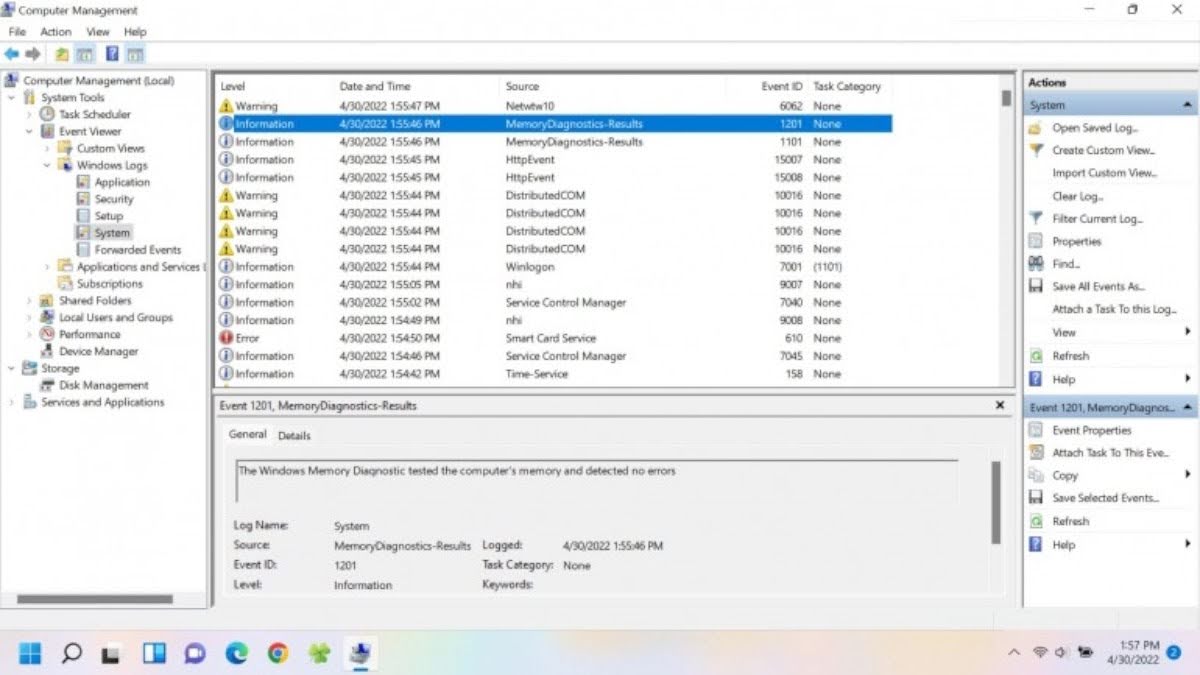Open Performance in the tree
The image size is (1200, 675).
point(89,334)
